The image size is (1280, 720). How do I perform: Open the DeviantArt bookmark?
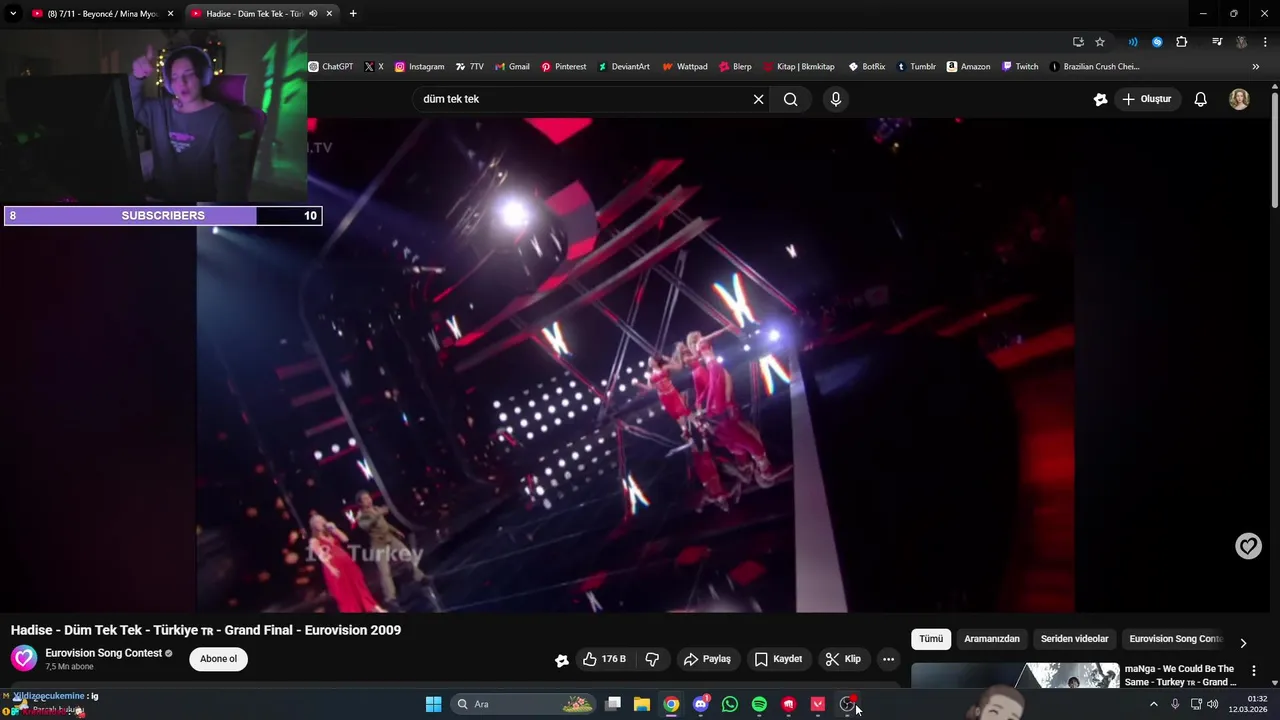(624, 67)
